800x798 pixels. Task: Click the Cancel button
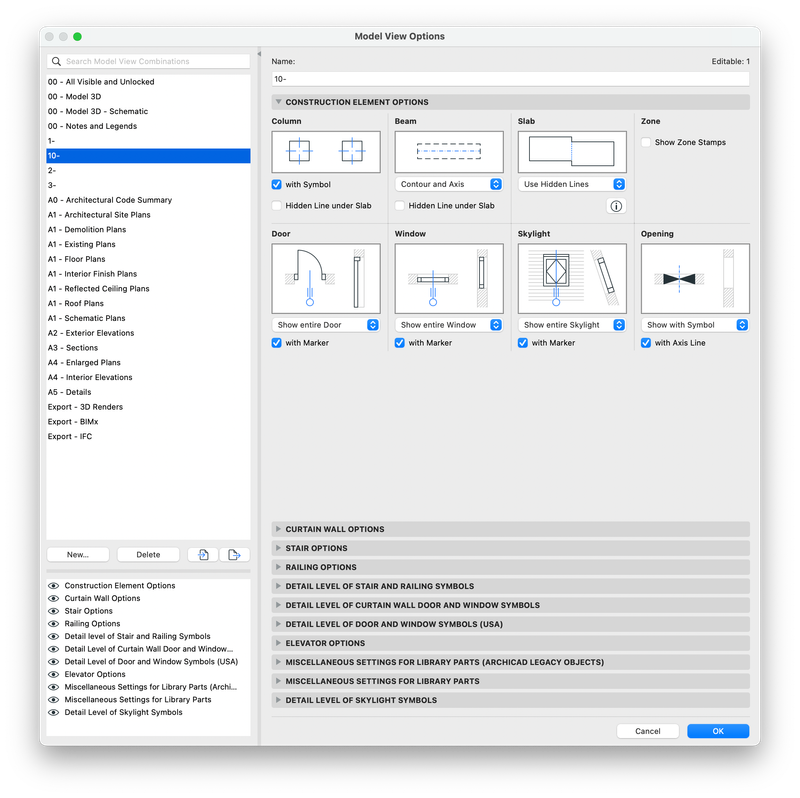648,731
